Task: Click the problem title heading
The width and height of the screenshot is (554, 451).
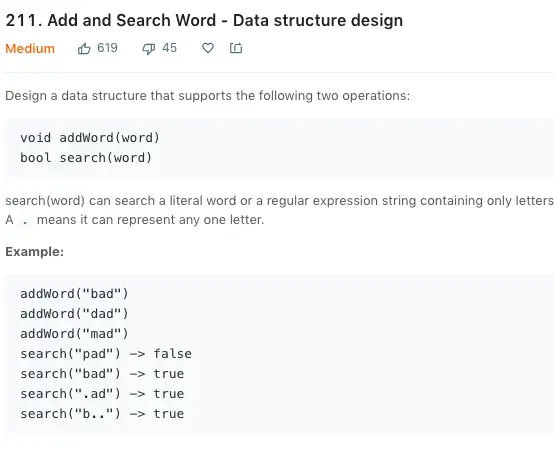Action: [204, 20]
